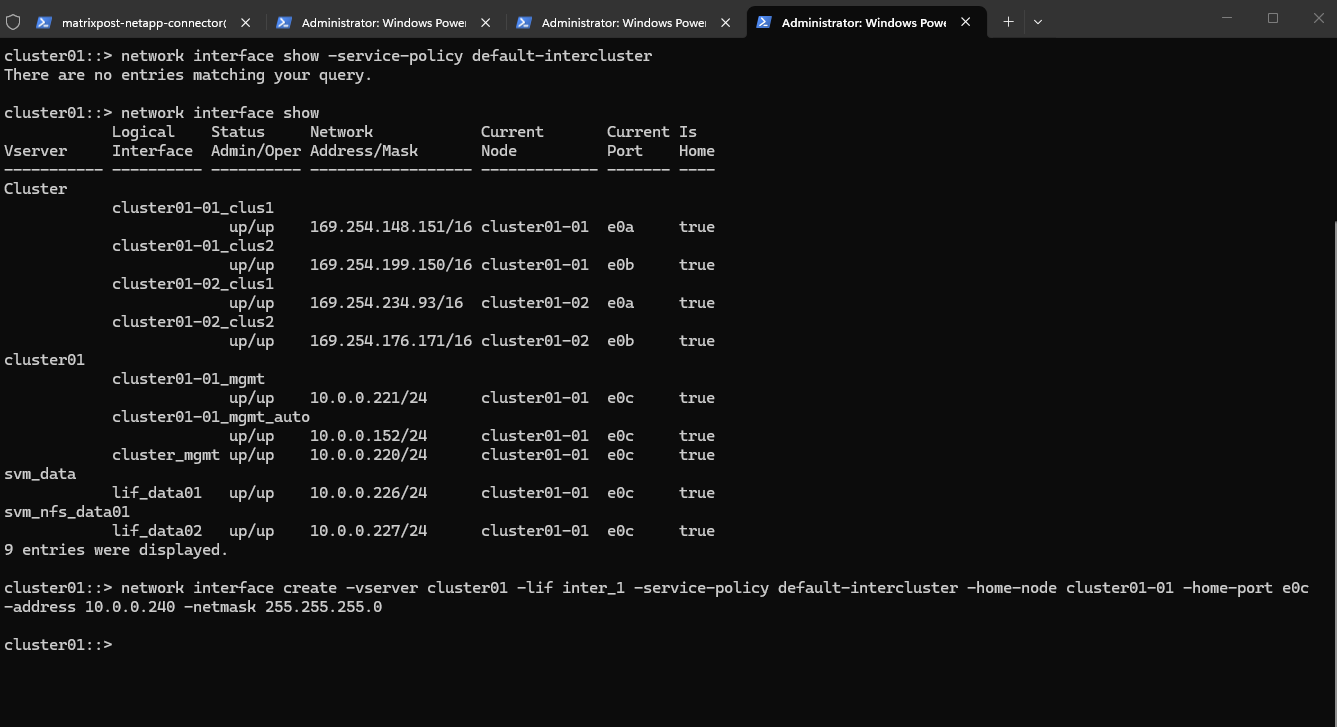Image resolution: width=1337 pixels, height=727 pixels.
Task: Maximize the Windows Terminal window
Action: tap(1273, 18)
